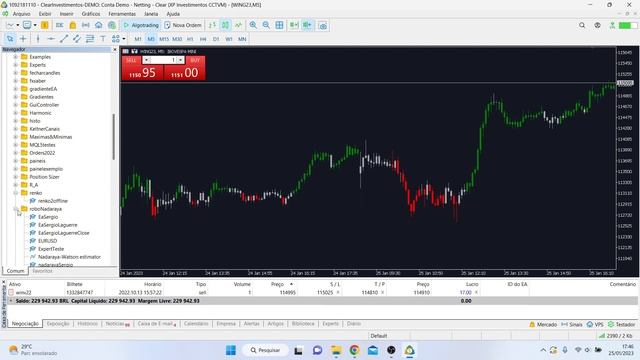The height and width of the screenshot is (360, 640).
Task: Click the MQL5 globe toolbar icon
Action: pos(112,25)
